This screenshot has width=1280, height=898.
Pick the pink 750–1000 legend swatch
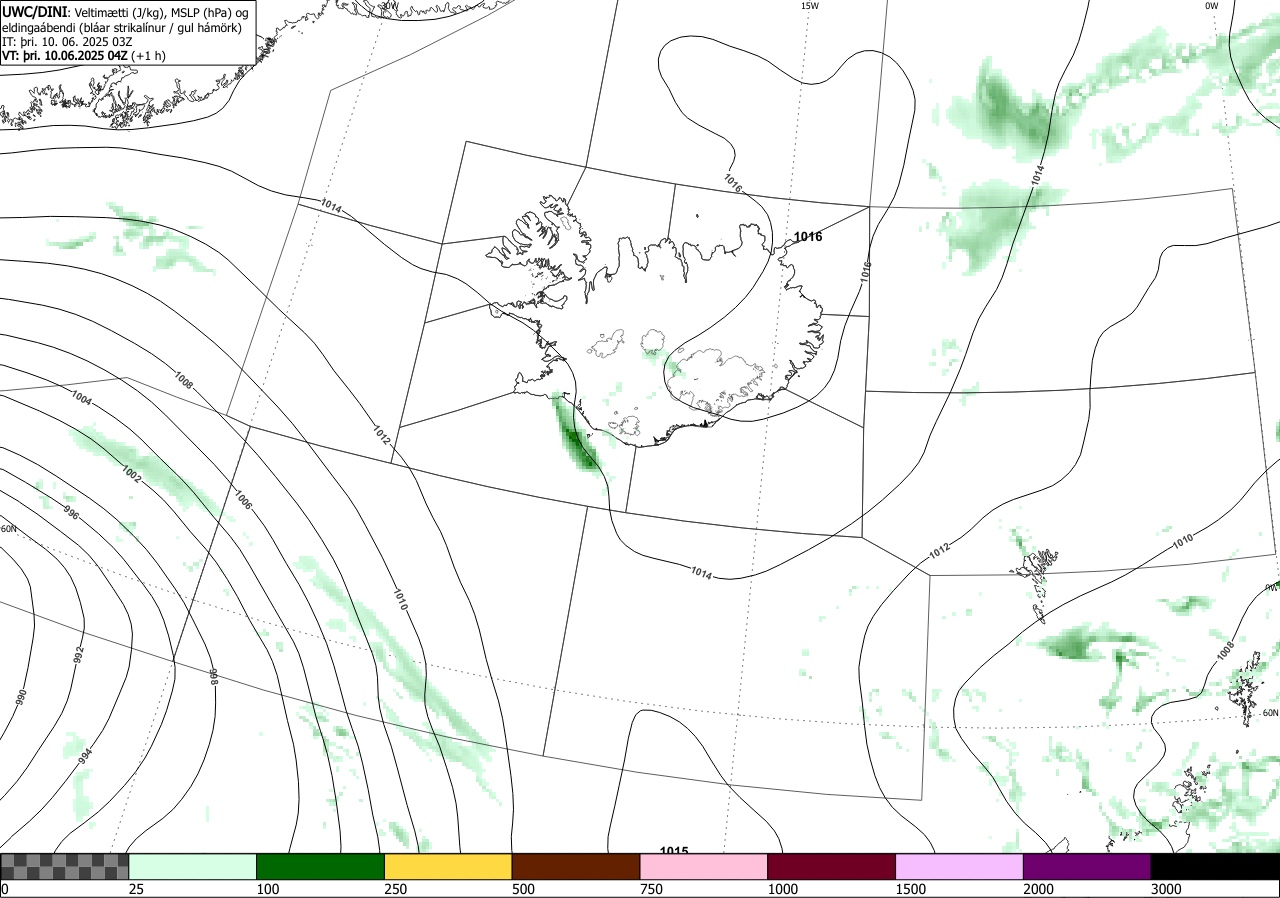704,866
